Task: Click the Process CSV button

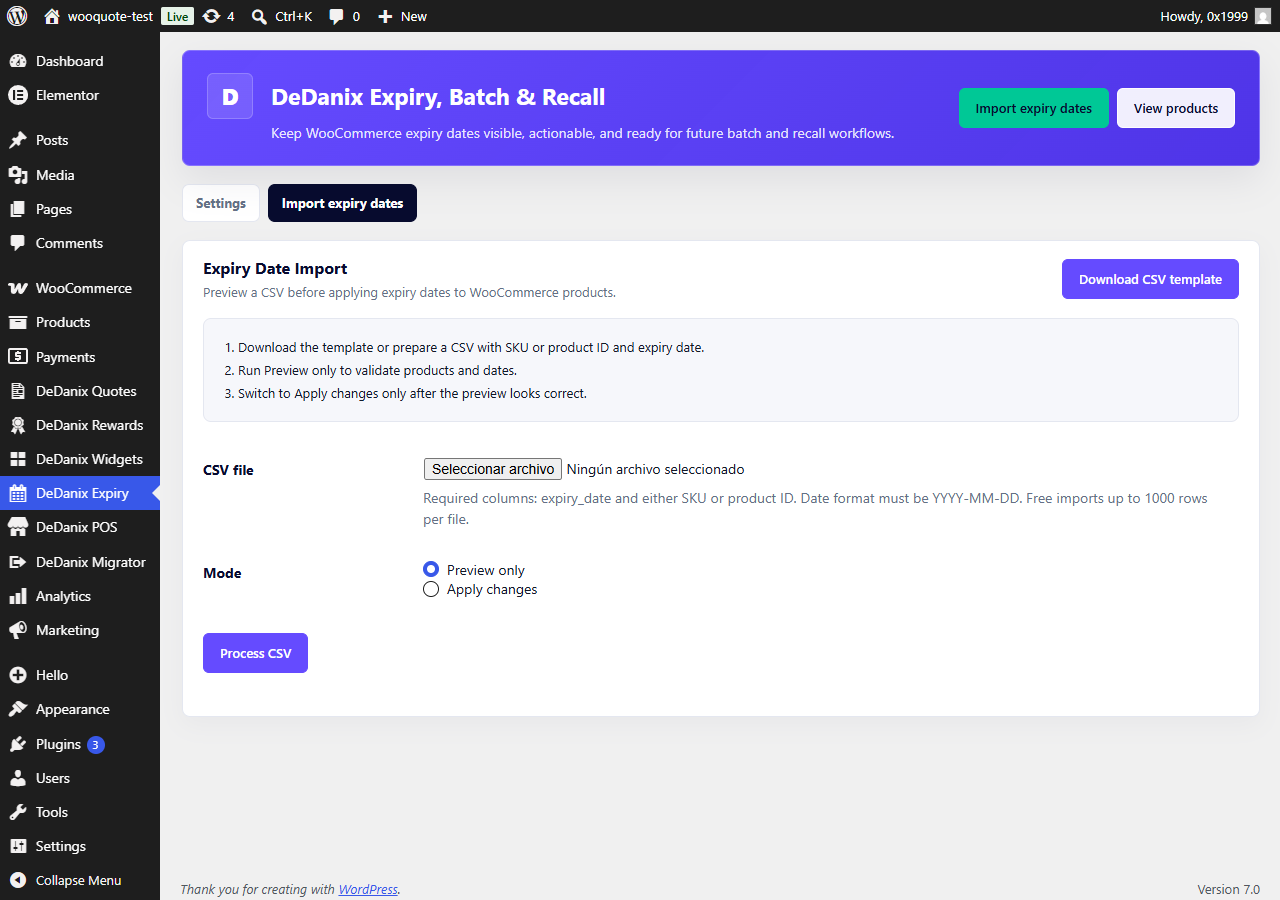Action: 256,653
